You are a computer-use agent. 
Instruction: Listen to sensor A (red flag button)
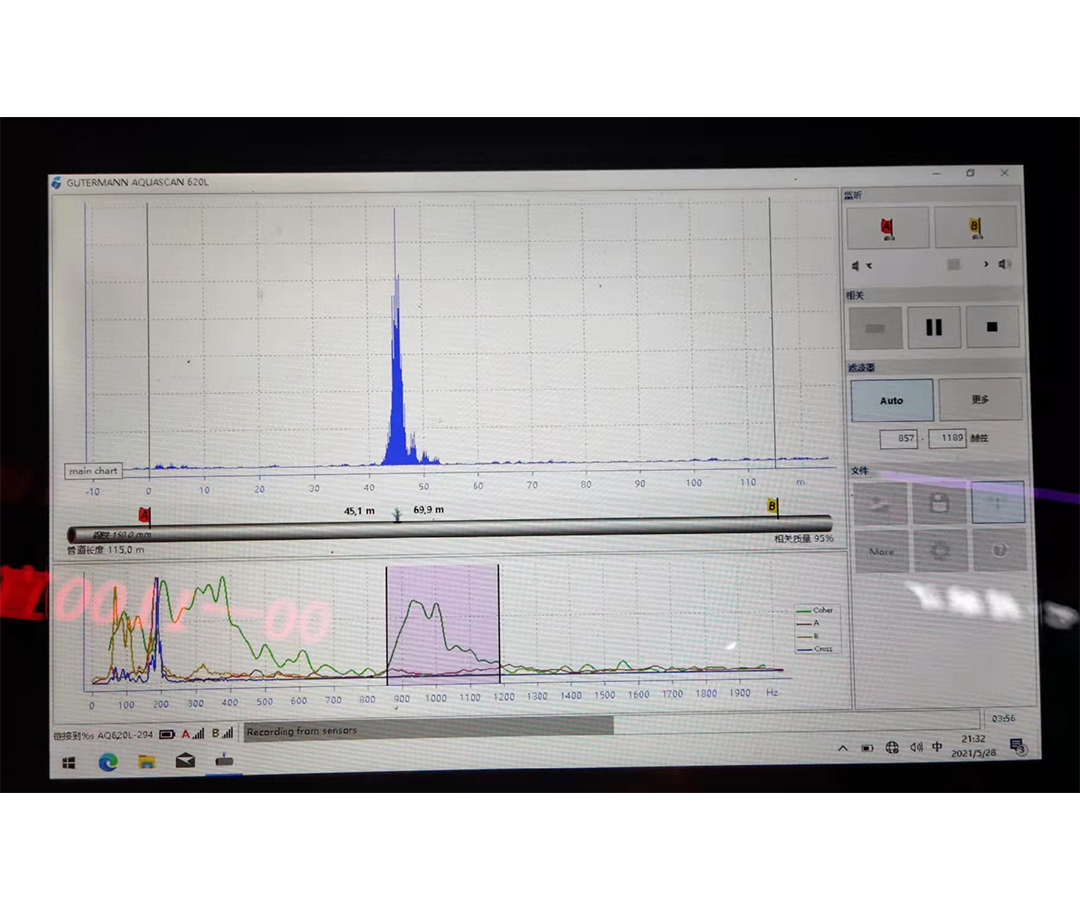tap(887, 227)
